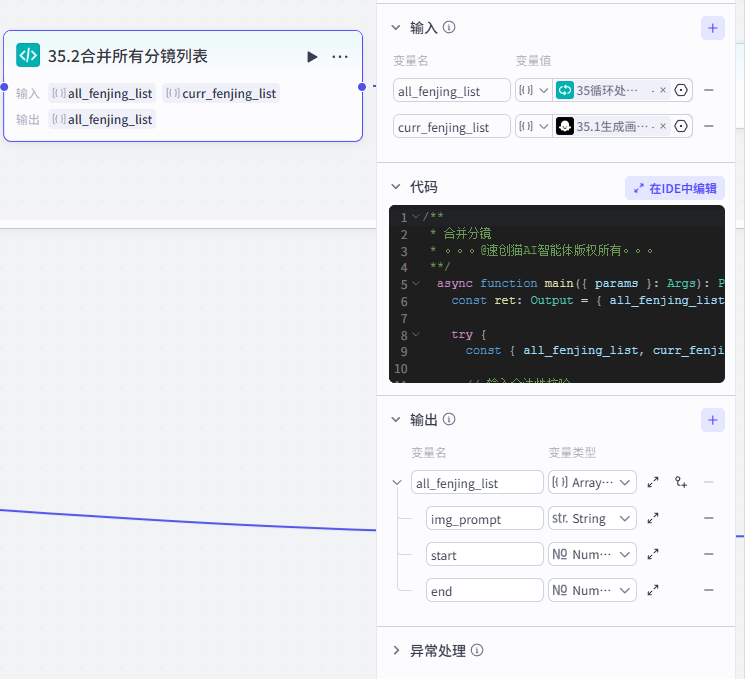Edit the all_fenjing_list output name field
Viewport: 747px width, 679px height.
[477, 482]
